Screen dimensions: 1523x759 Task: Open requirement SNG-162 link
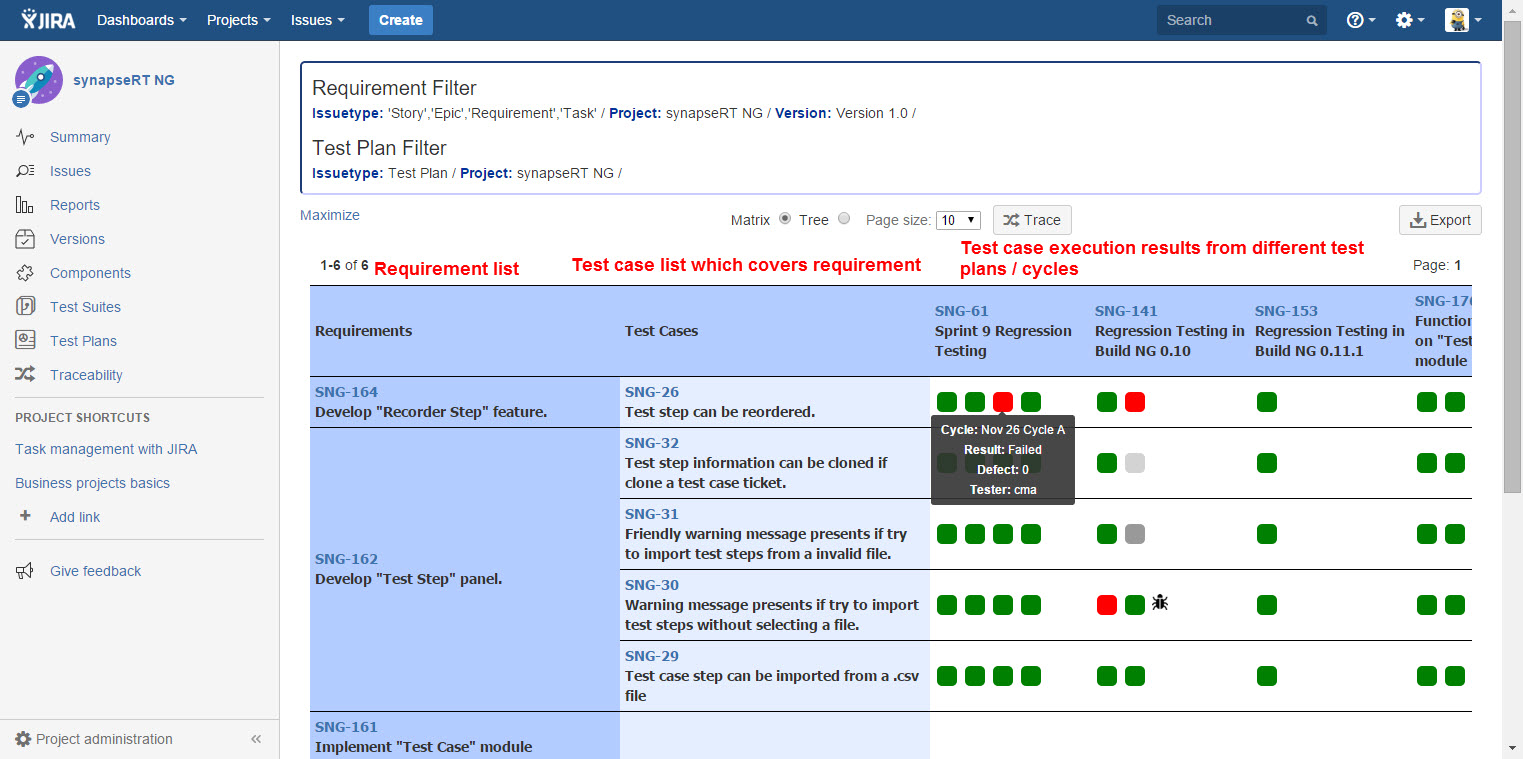click(346, 559)
